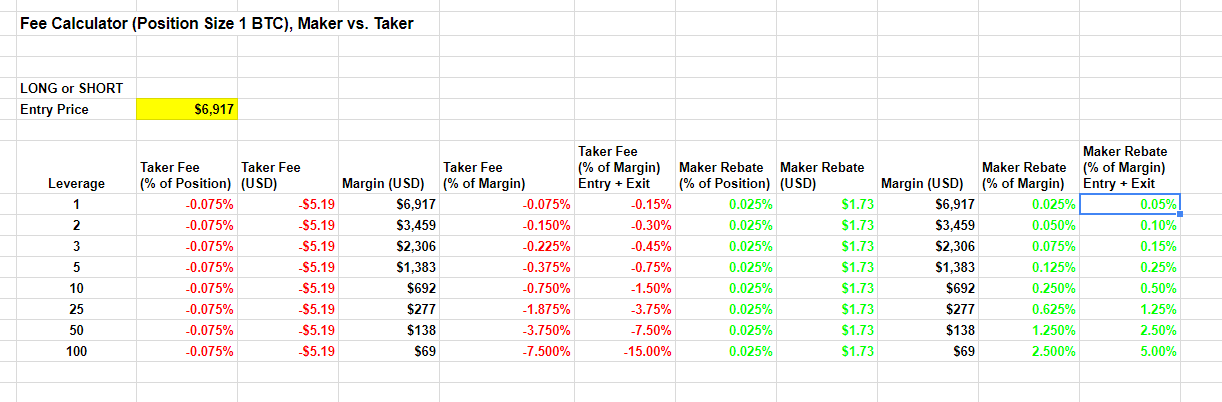Screen dimensions: 1222x402
Task: Select the Fee Calculator title cell
Action: (216, 24)
